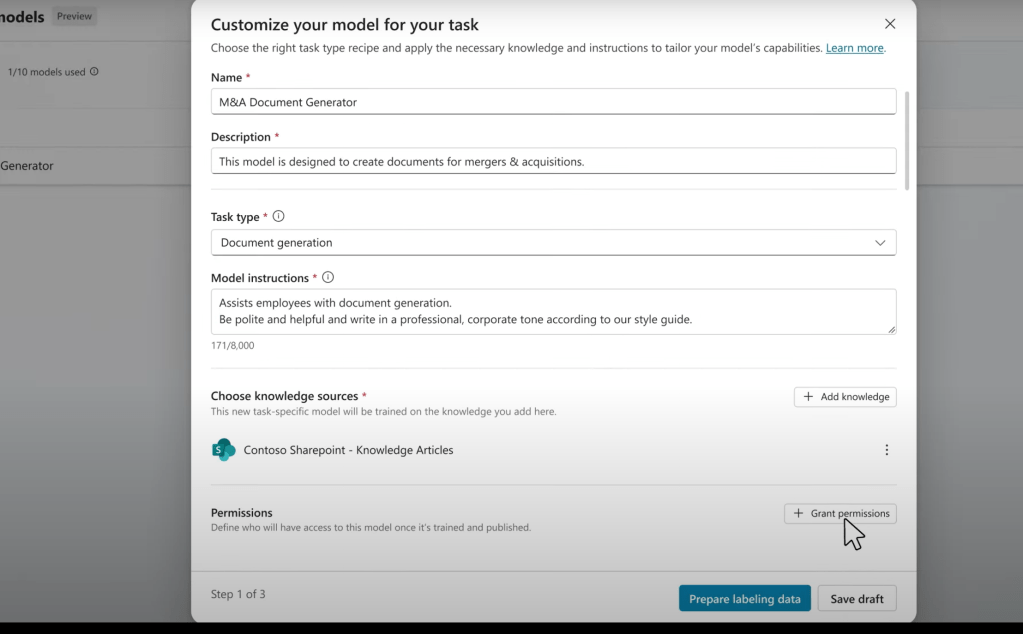Click the Grant permissions button

point(840,513)
